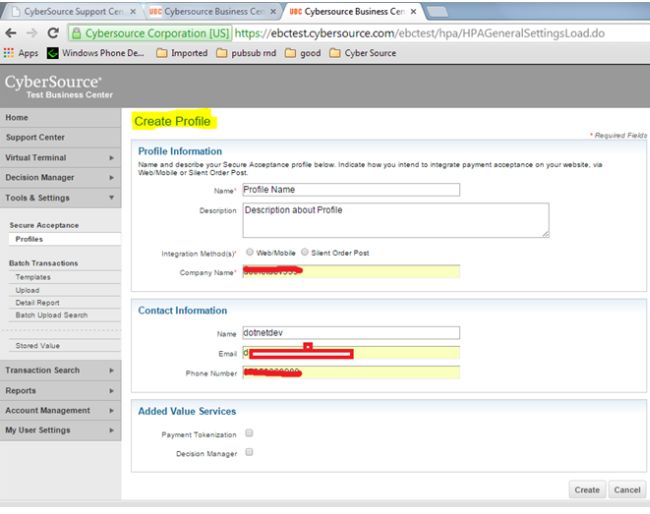Click the Phone Number input field
This screenshot has width=650, height=514.
coord(351,373)
